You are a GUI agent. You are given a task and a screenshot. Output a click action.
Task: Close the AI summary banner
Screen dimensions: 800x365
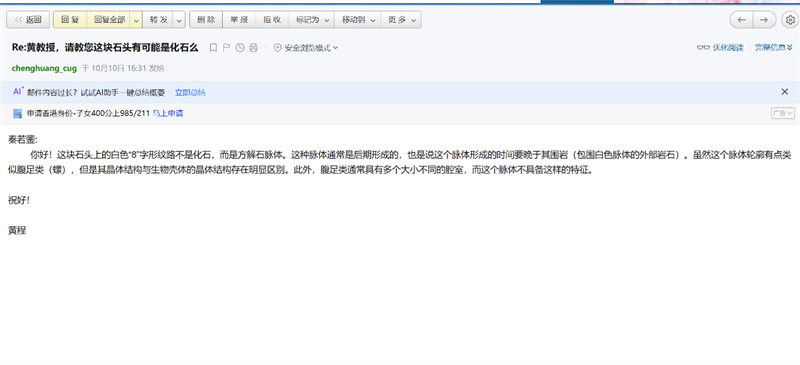point(785,92)
